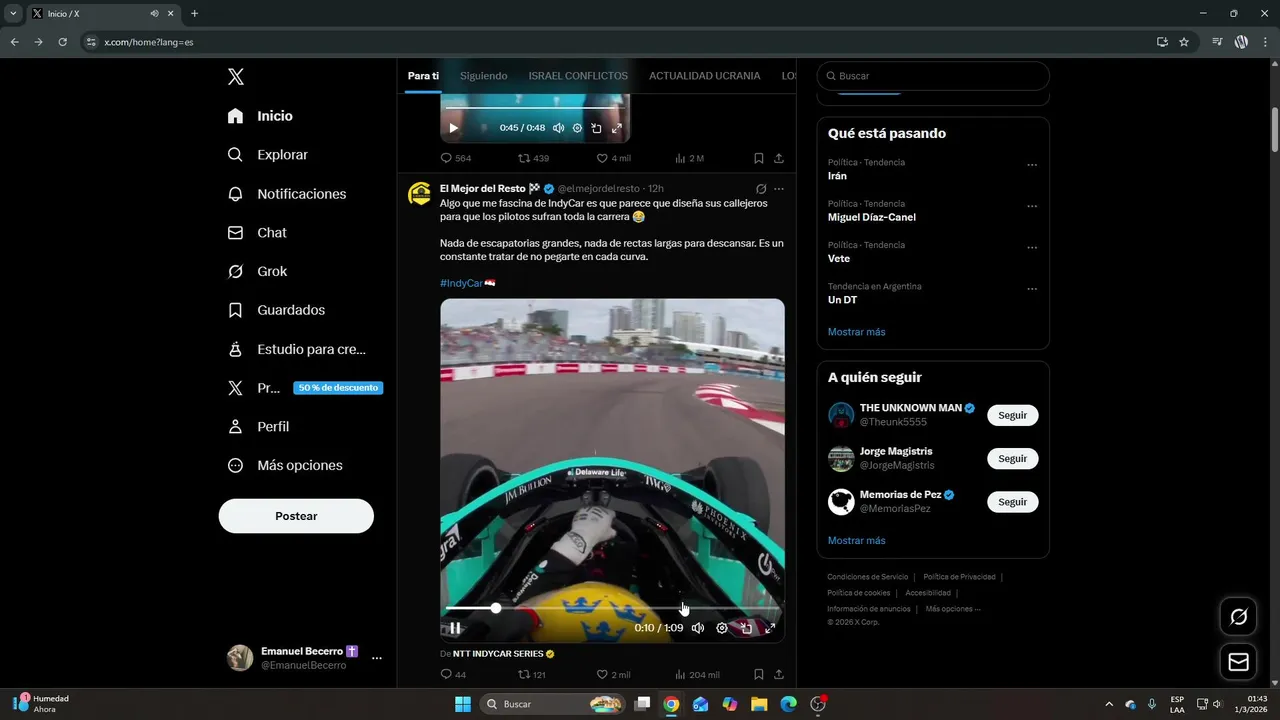Open Estudio para creadores
The image size is (1280, 720).
pos(297,349)
